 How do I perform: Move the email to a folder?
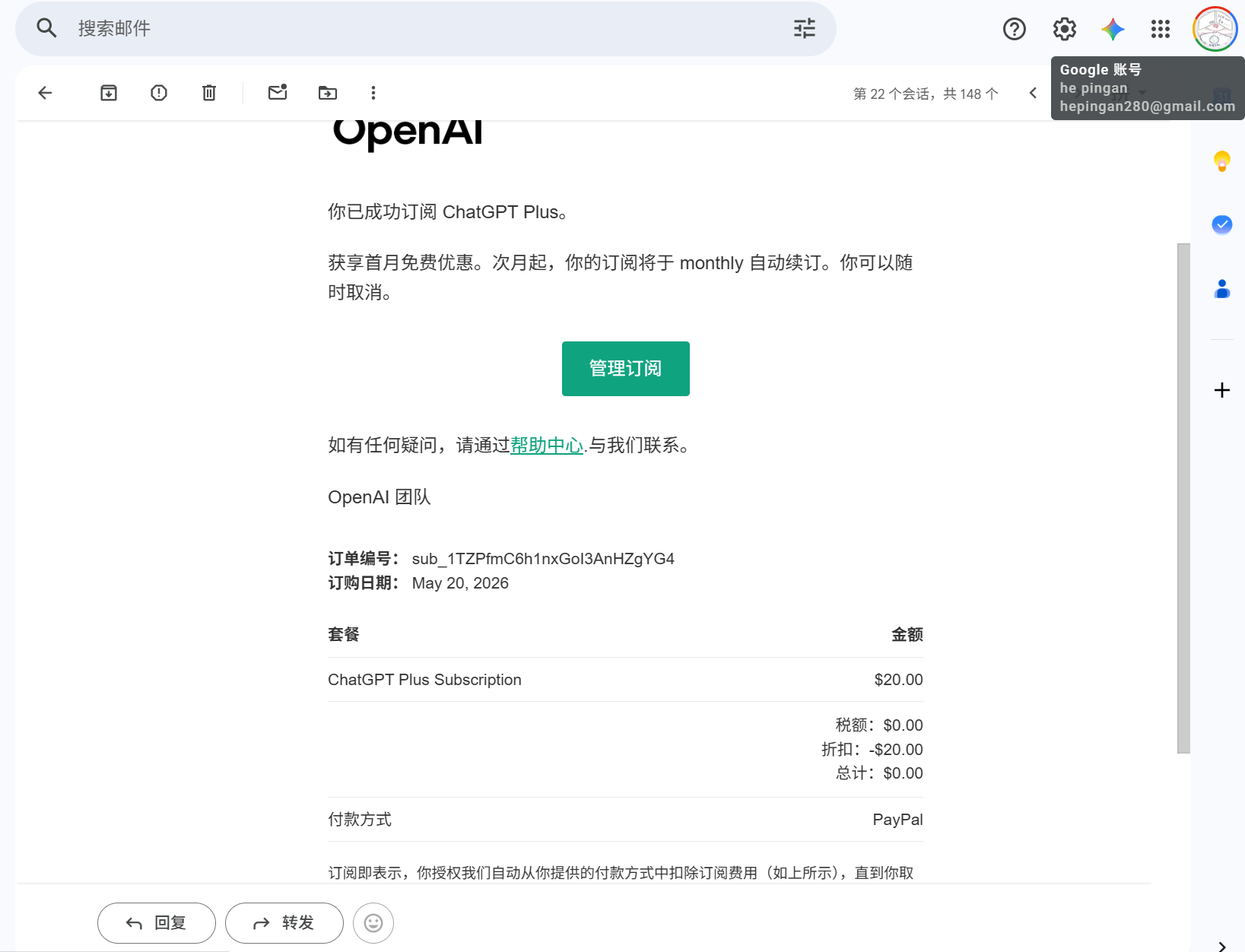tap(328, 93)
